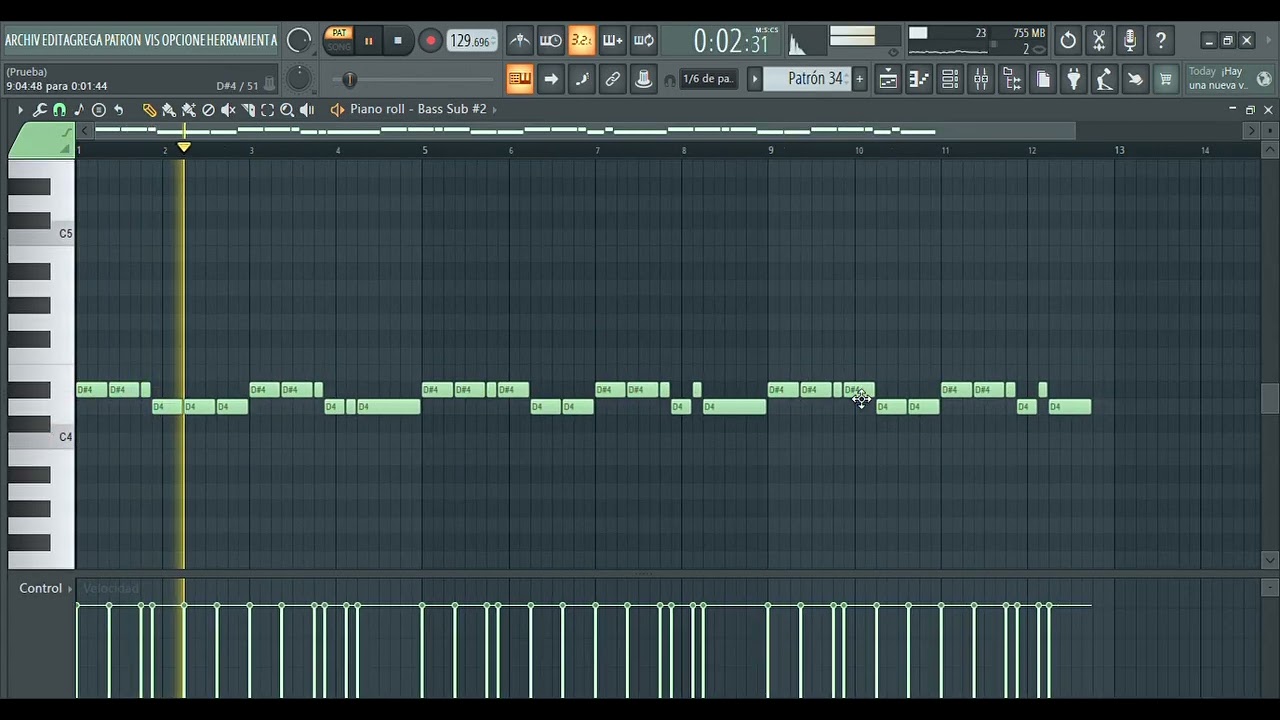Open the PATRON menu
1280x720 pixels.
(122, 40)
